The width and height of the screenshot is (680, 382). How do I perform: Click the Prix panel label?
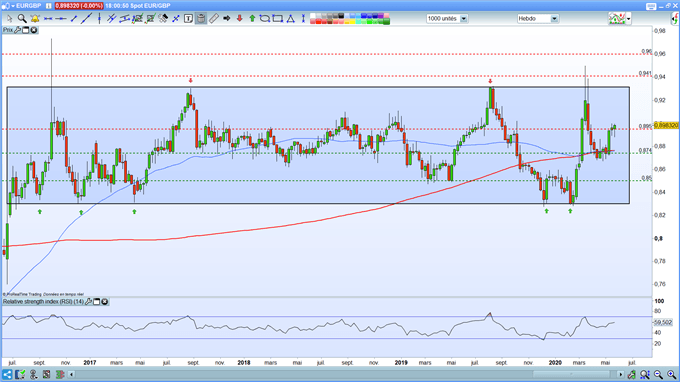[8, 30]
